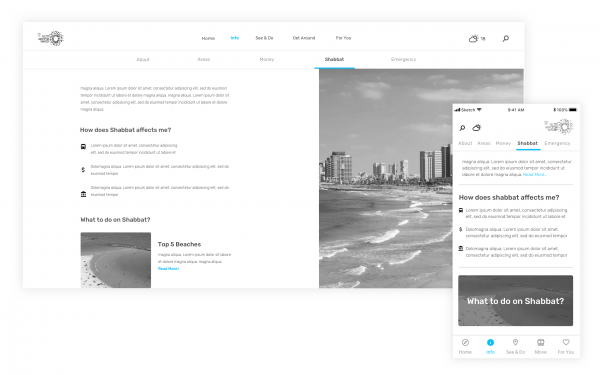Open Get Around in top navigation
Image resolution: width=600 pixels, height=375 pixels.
tap(304, 38)
